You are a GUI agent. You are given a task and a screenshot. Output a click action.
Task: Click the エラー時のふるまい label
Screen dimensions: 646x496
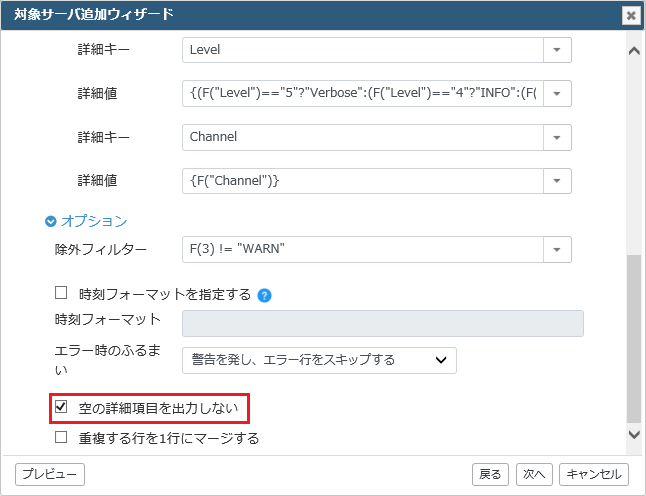coord(108,360)
